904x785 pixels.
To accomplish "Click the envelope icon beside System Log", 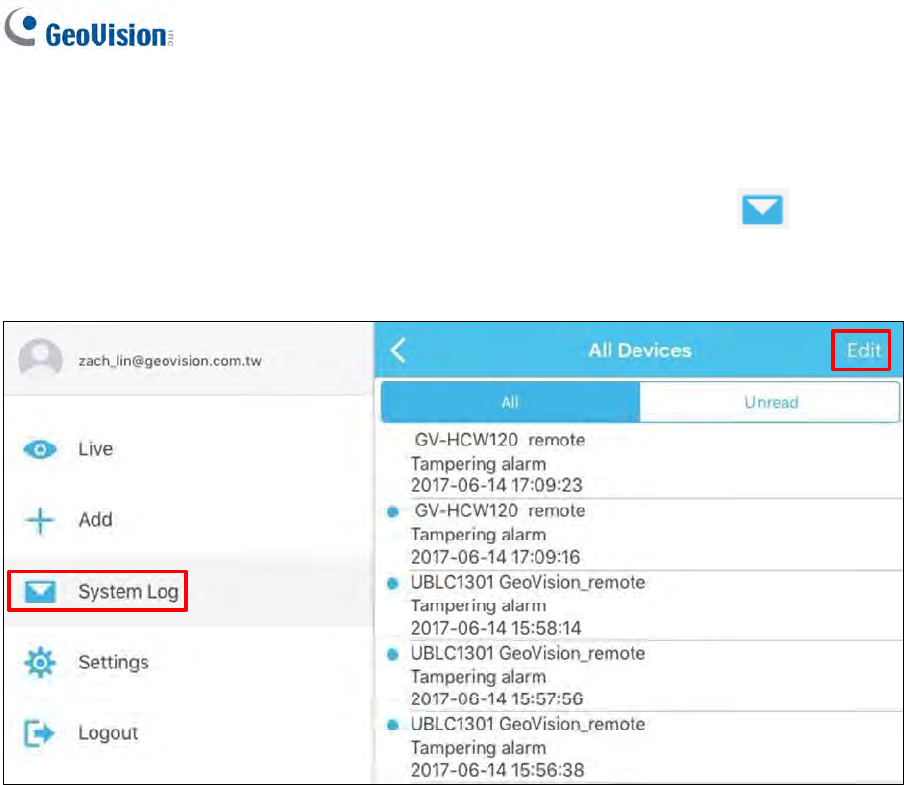I will (x=40, y=591).
